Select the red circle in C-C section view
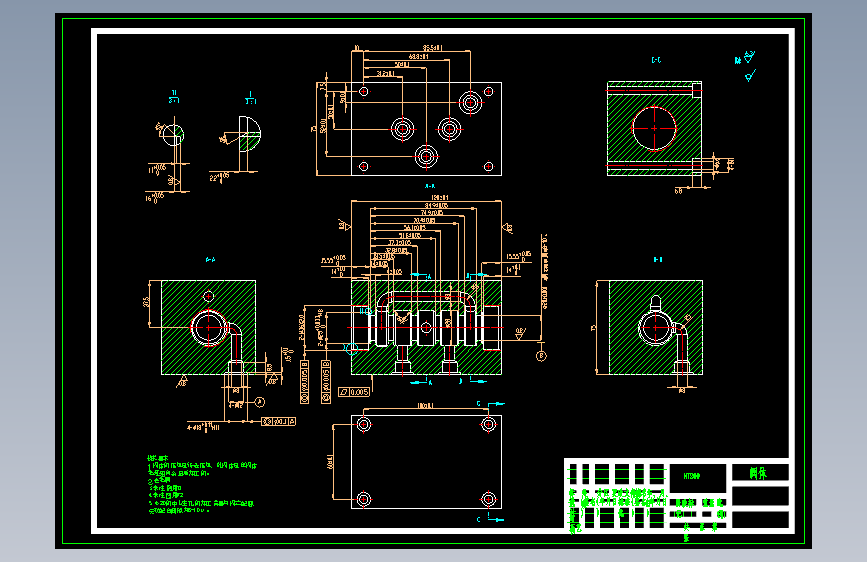Viewport: 867px width, 562px height. pos(654,128)
